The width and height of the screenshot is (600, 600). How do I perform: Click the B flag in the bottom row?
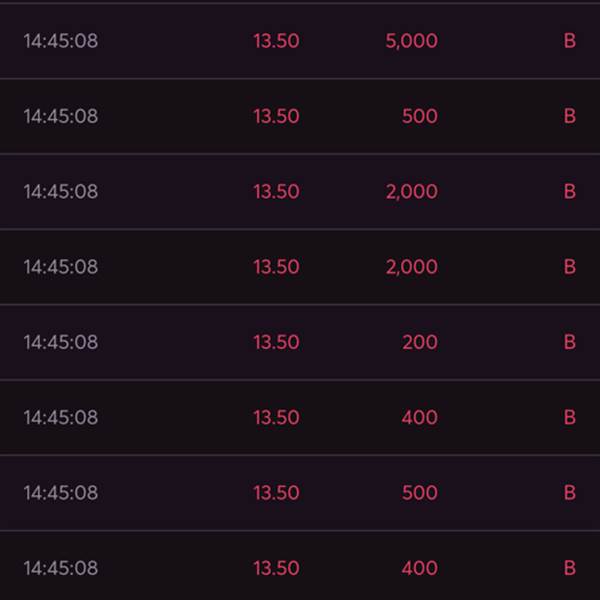click(x=569, y=568)
